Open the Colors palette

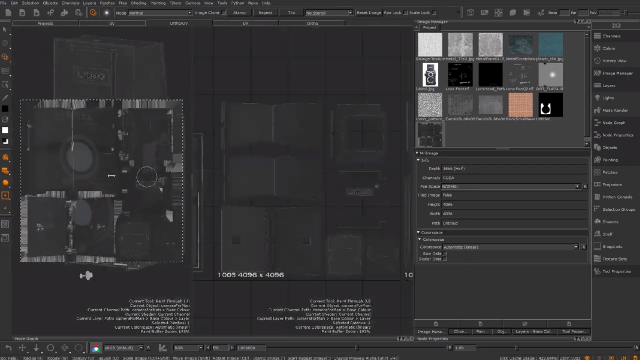click(614, 48)
